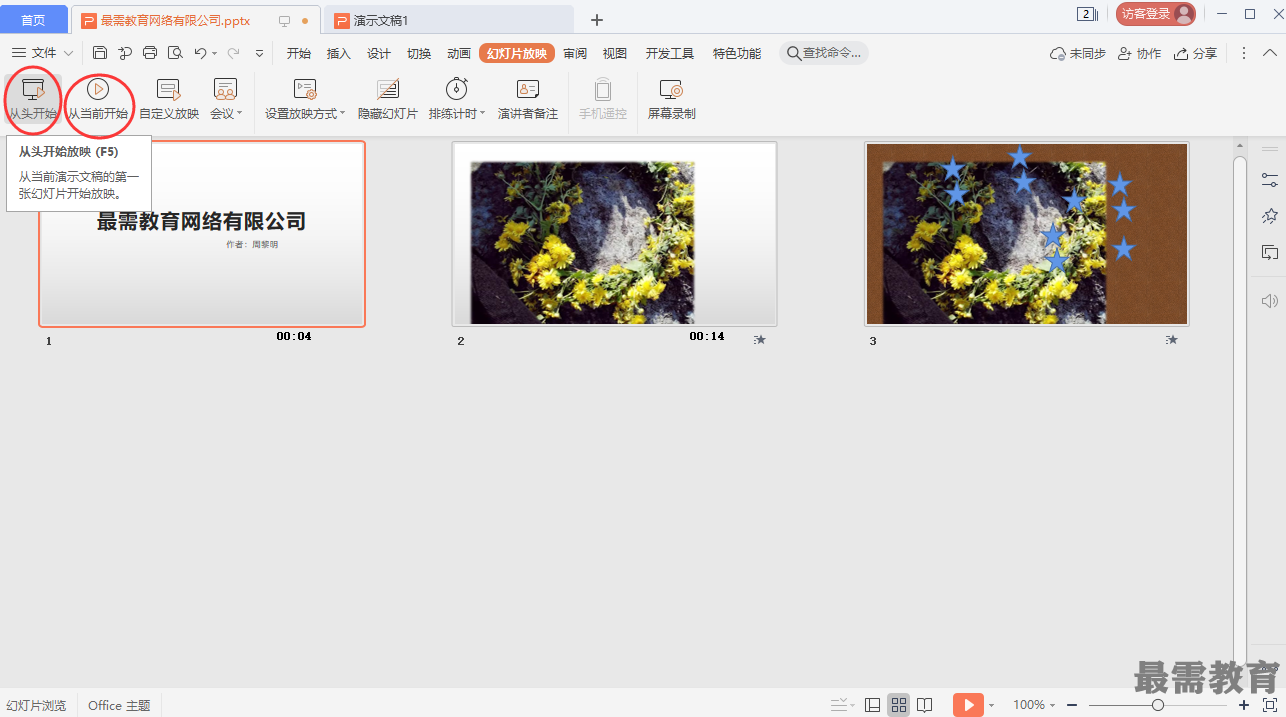Click the animation star under slide 2

[x=760, y=340]
